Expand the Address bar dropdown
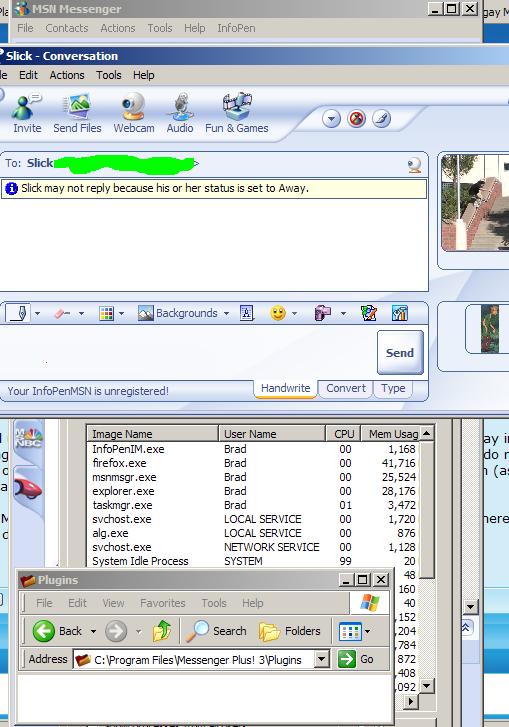The width and height of the screenshot is (509, 727). click(x=322, y=659)
